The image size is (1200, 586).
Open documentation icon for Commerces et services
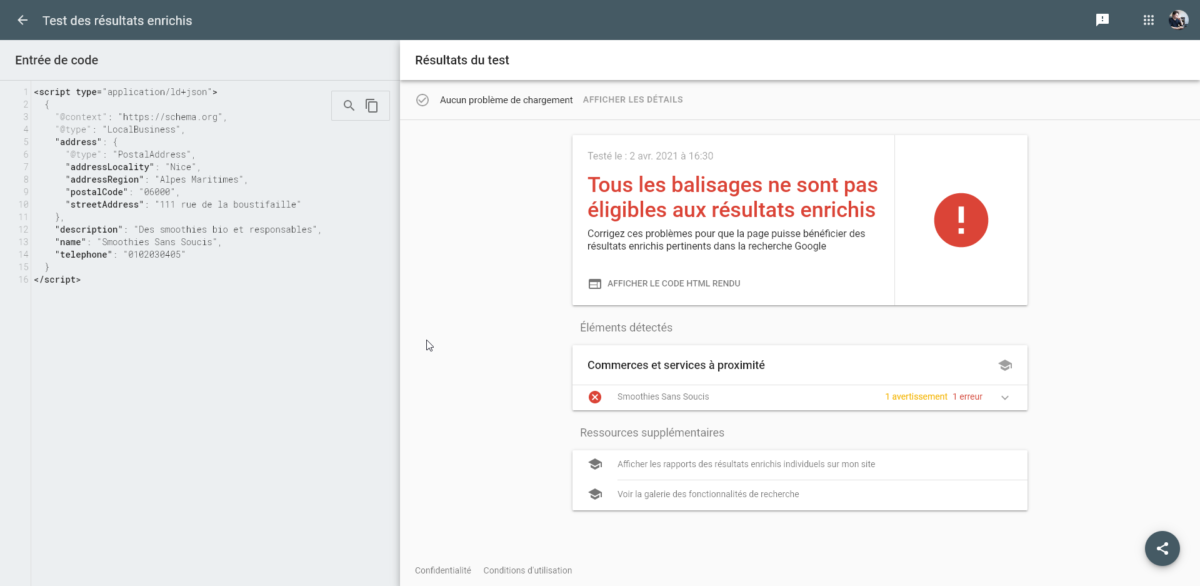1005,366
